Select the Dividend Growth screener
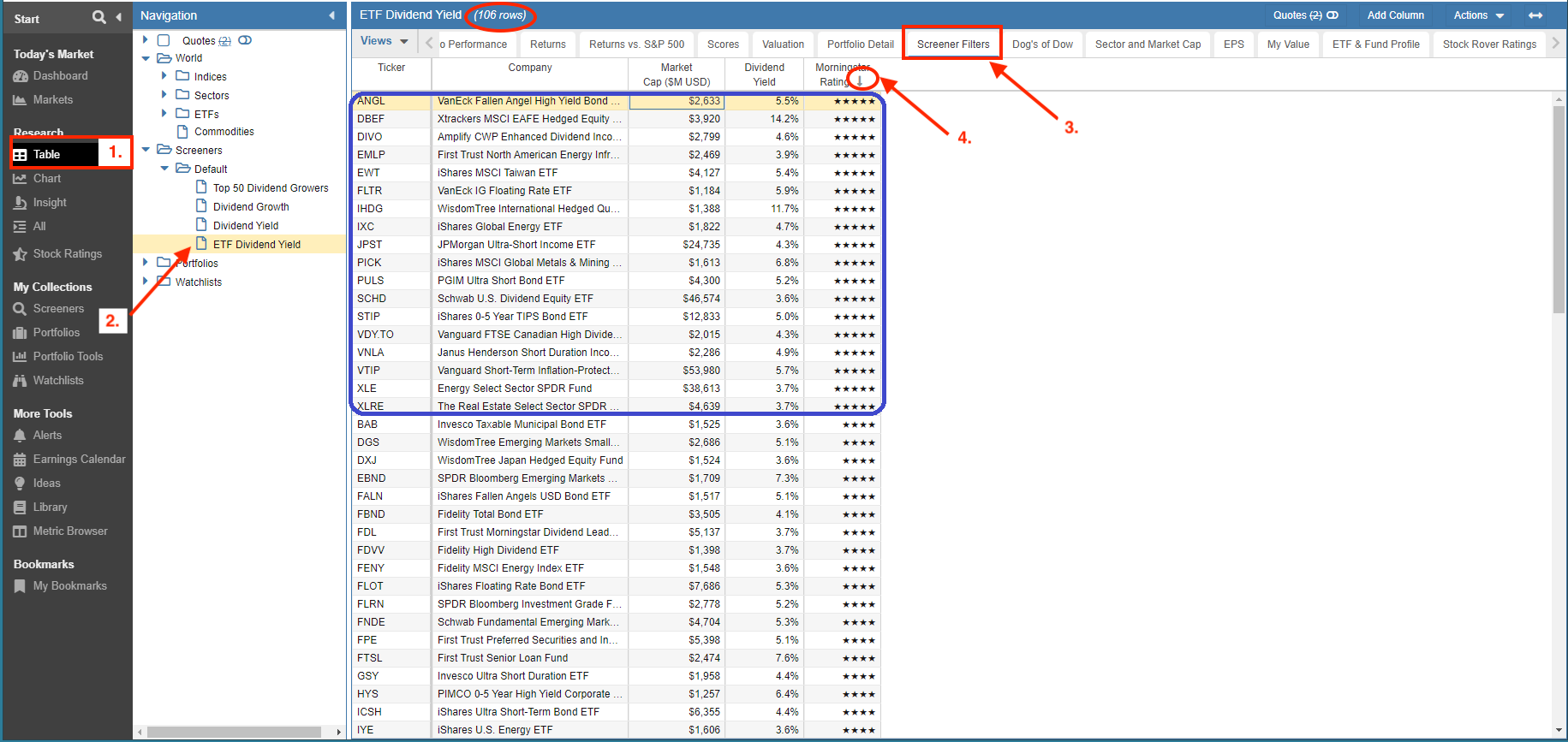 242,207
